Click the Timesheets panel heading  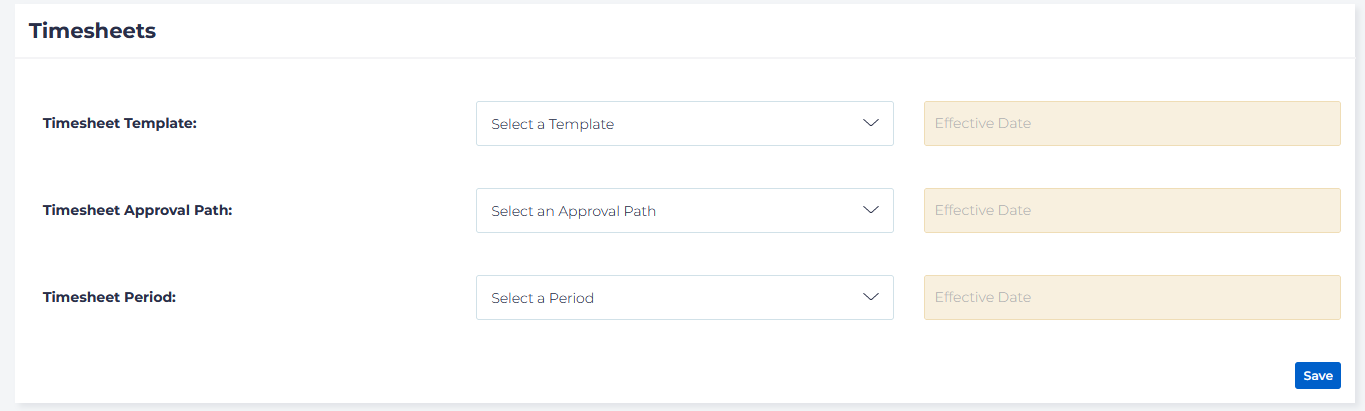[92, 31]
